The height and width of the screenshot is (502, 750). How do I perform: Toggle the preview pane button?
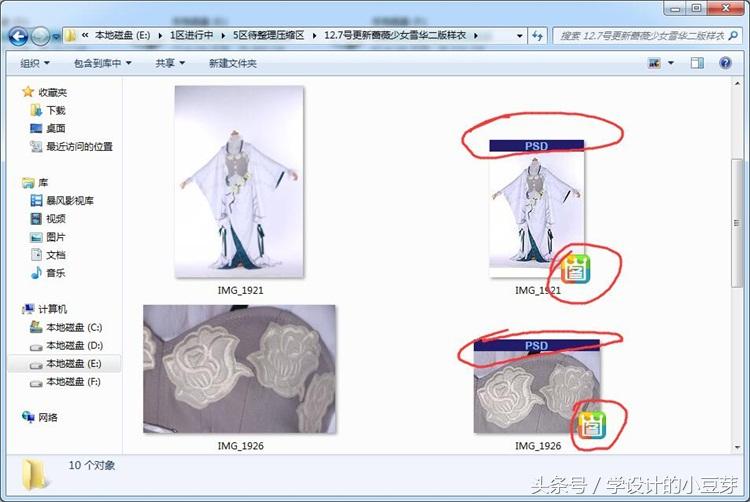[x=697, y=63]
